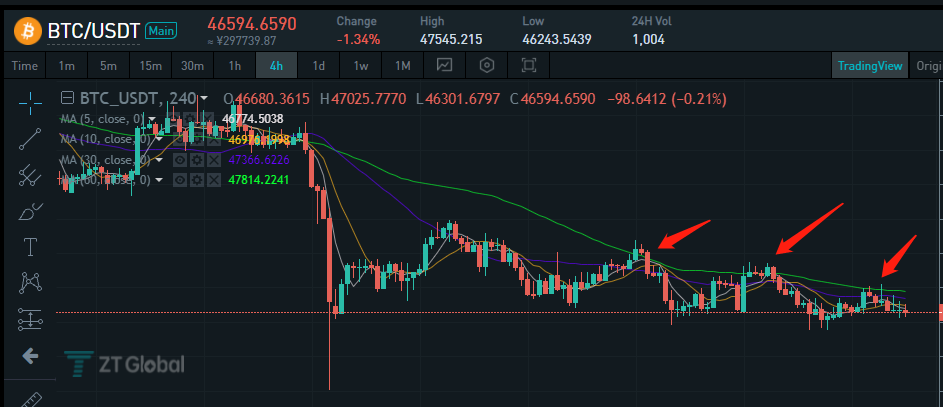Screen dimensions: 943x407
Task: Open chart settings hexagon icon
Action: (487, 66)
